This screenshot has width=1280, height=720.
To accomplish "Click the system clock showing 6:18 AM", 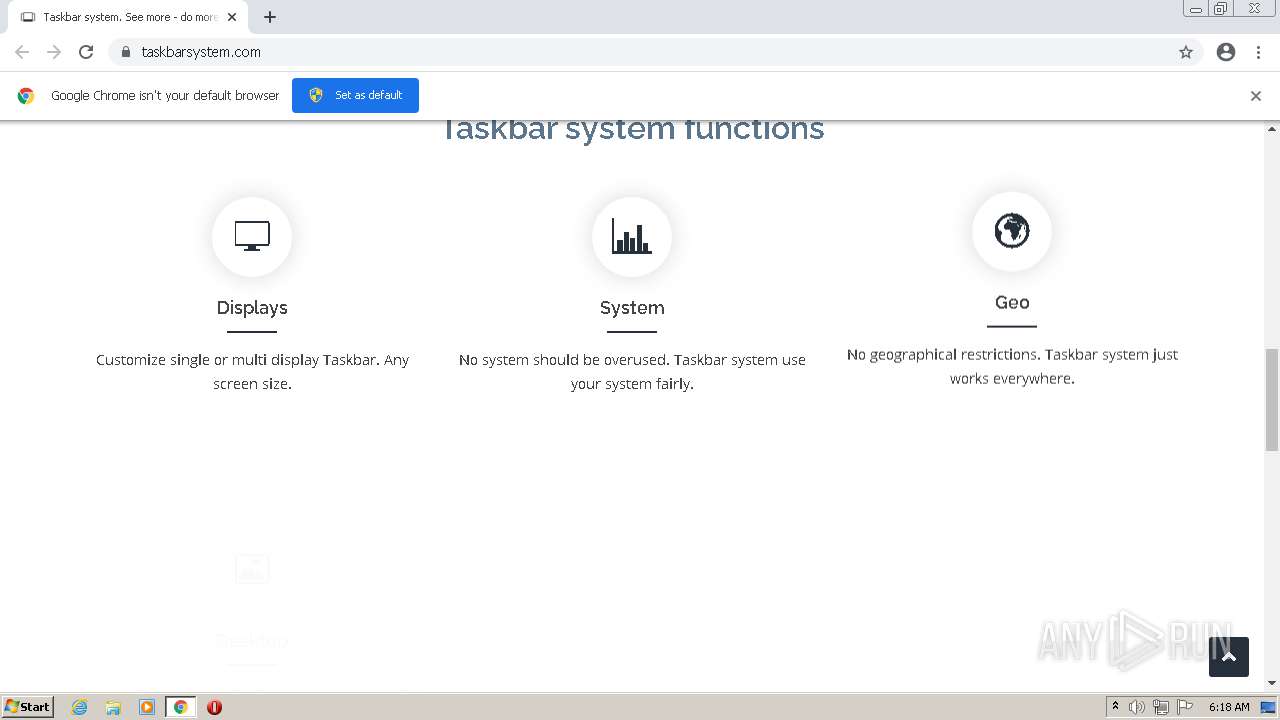I will [x=1229, y=707].
